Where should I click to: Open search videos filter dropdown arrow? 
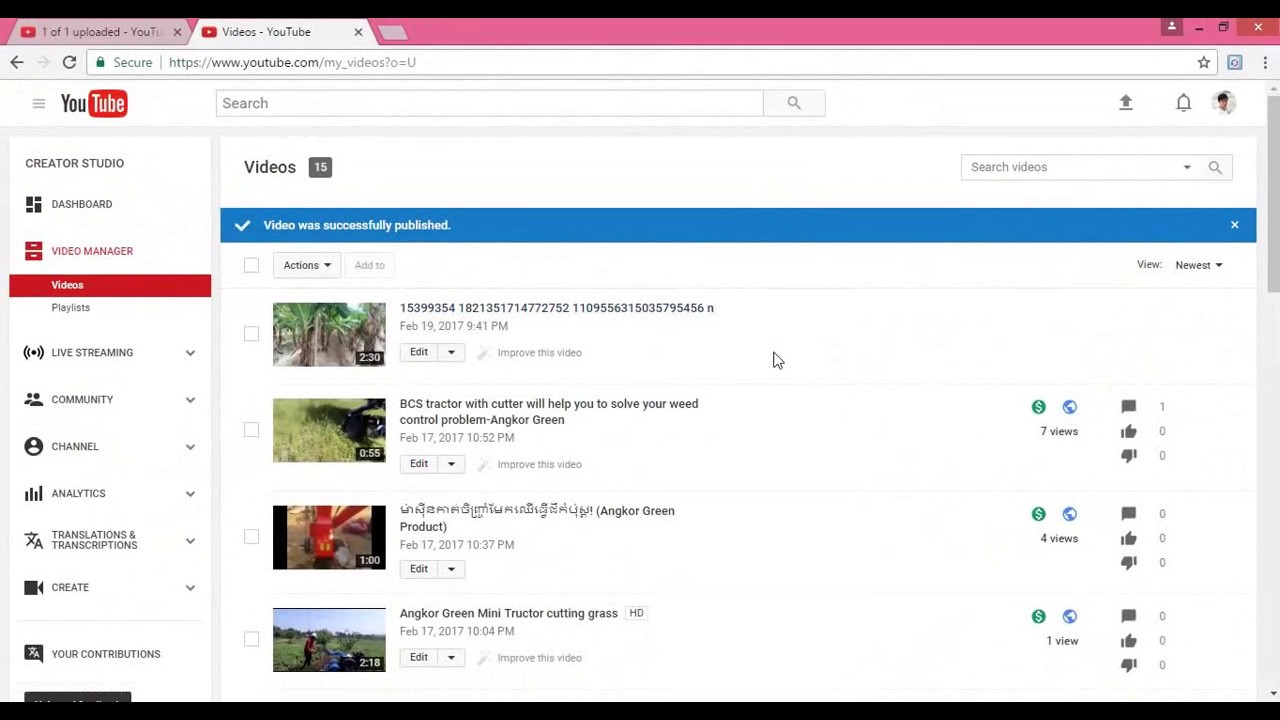tap(1187, 167)
